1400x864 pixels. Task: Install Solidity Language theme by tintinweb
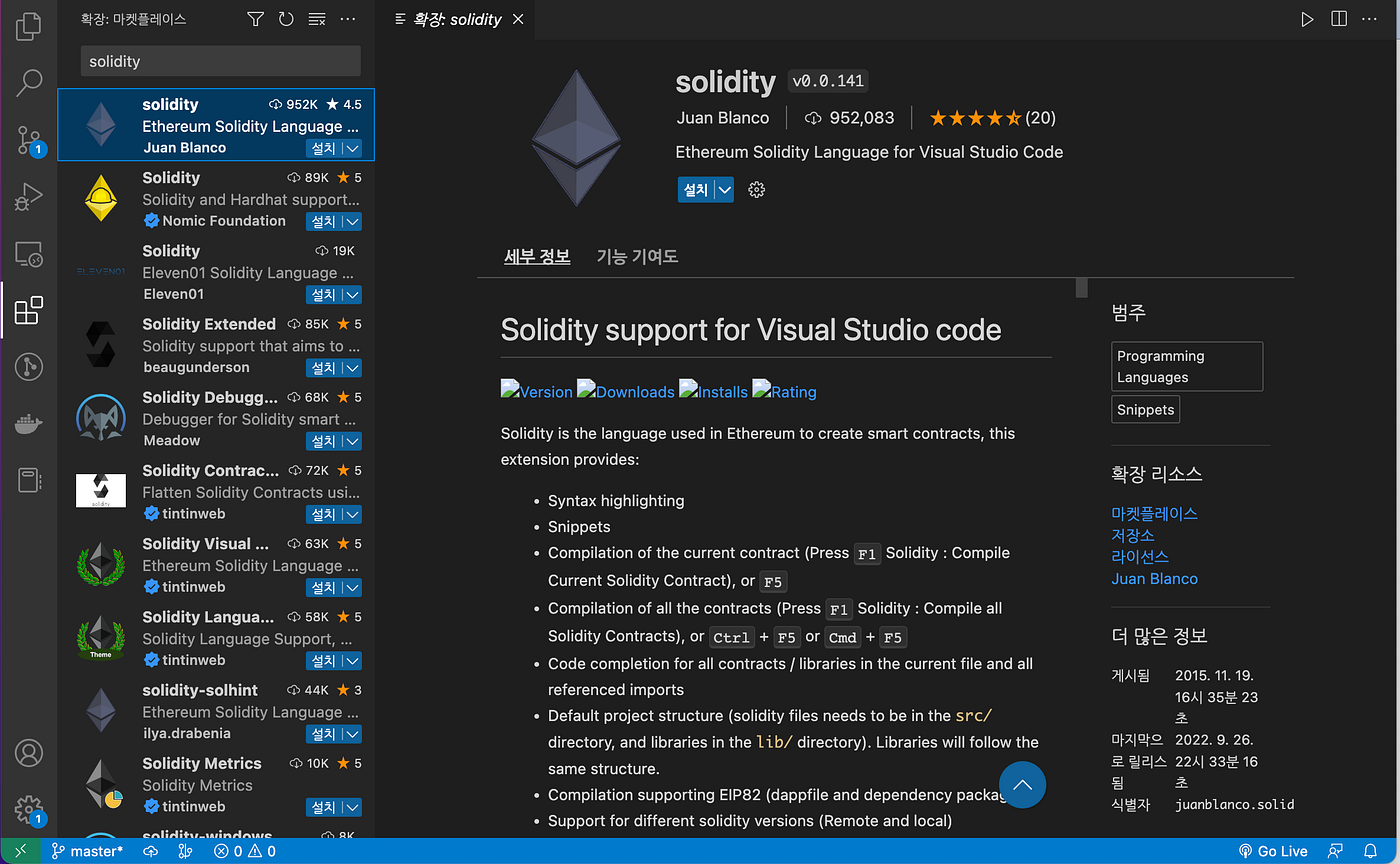pyautogui.click(x=323, y=661)
